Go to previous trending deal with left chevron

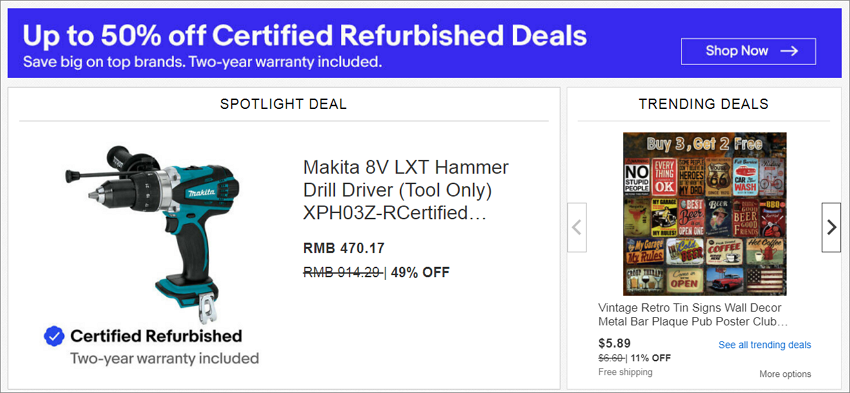[577, 227]
